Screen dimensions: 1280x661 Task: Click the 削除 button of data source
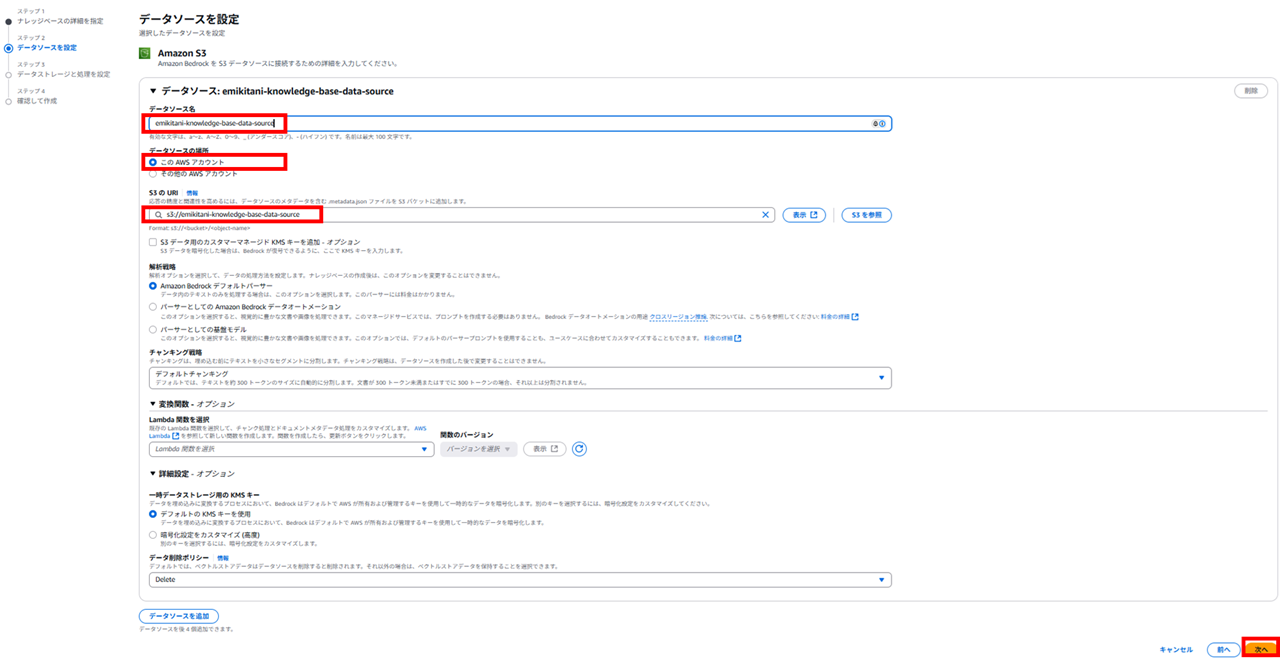pyautogui.click(x=1251, y=91)
